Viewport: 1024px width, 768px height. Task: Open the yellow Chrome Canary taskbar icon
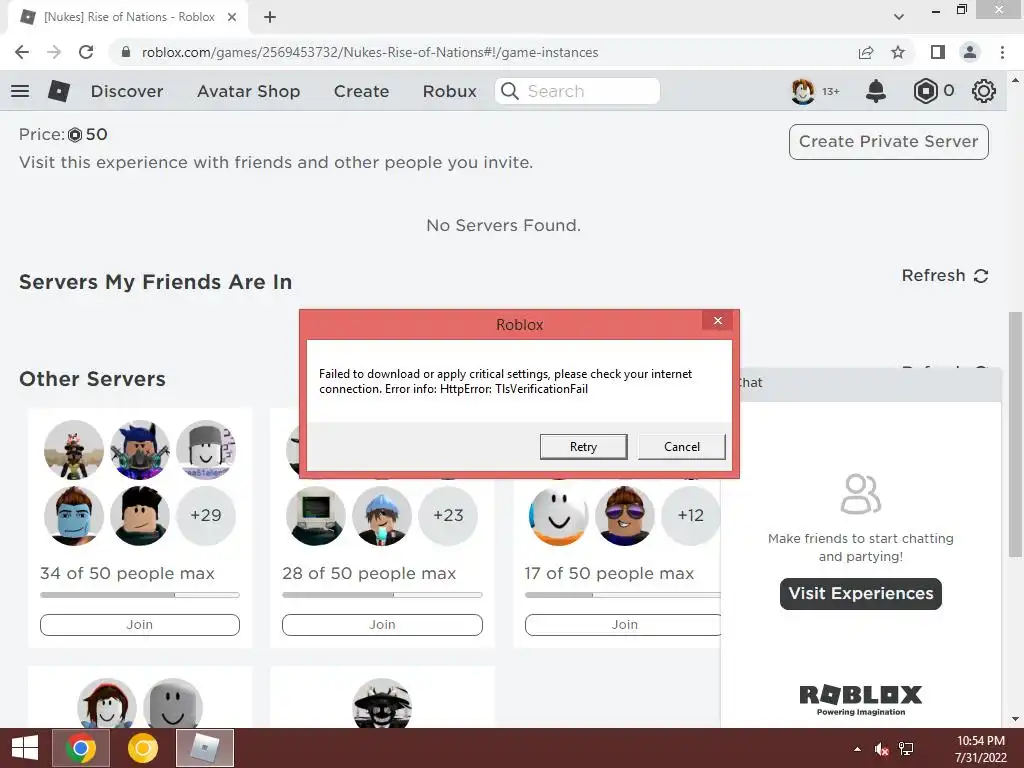coord(143,748)
